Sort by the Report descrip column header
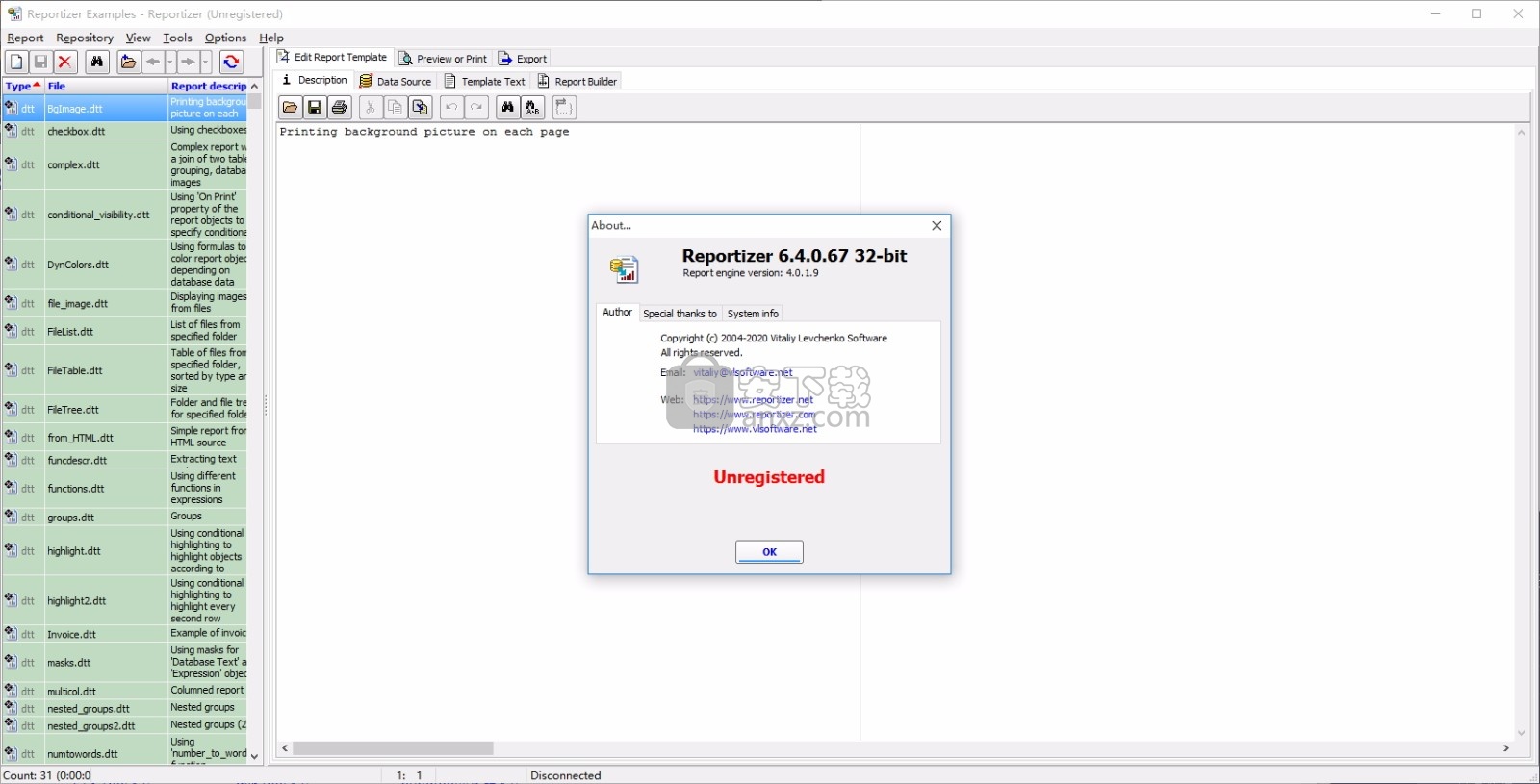1540x784 pixels. (208, 86)
